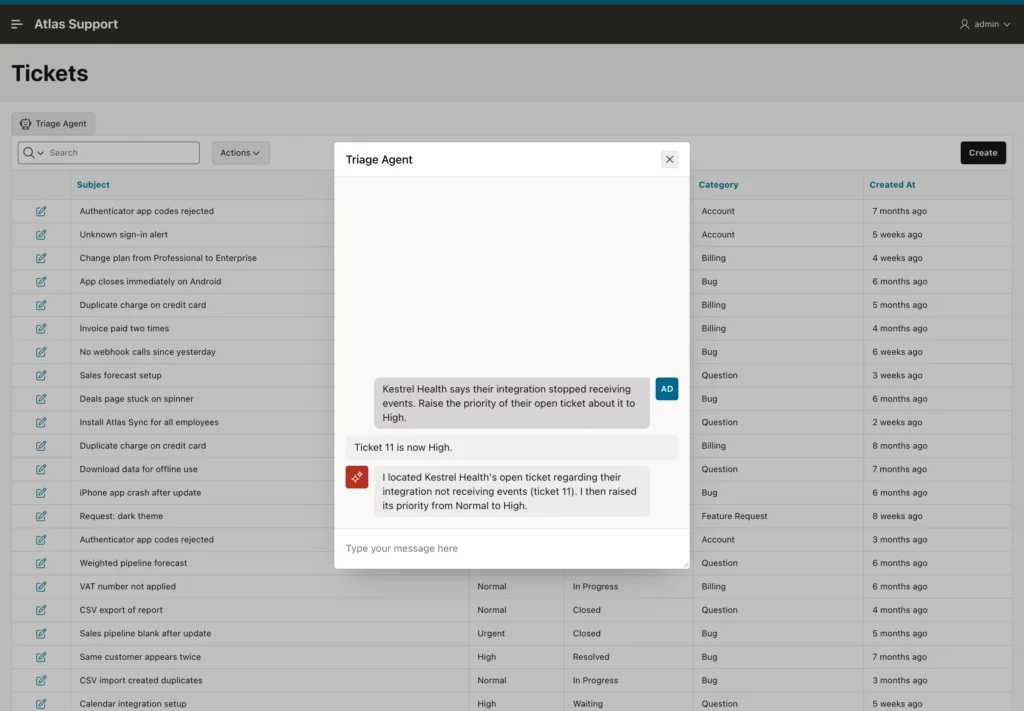Edit the Weighted pipeline forecast ticket

click(41, 563)
